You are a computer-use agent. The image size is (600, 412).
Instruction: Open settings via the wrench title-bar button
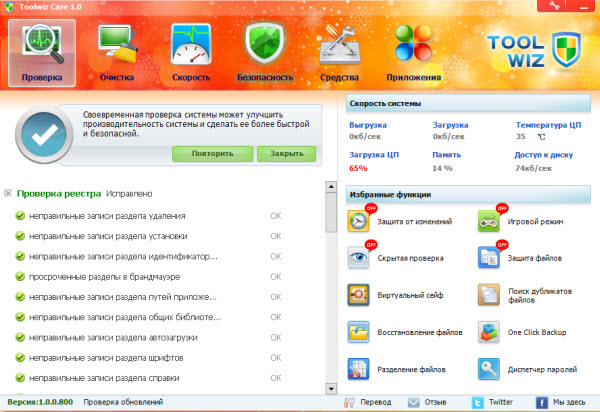[x=554, y=6]
